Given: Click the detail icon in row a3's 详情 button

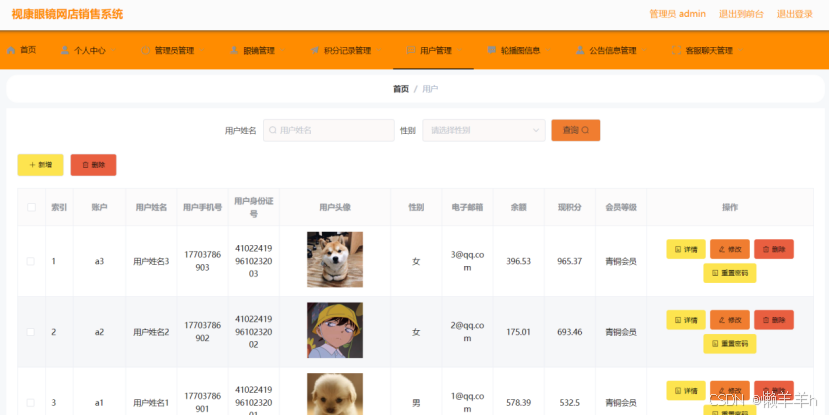Looking at the screenshot, I should coord(678,249).
